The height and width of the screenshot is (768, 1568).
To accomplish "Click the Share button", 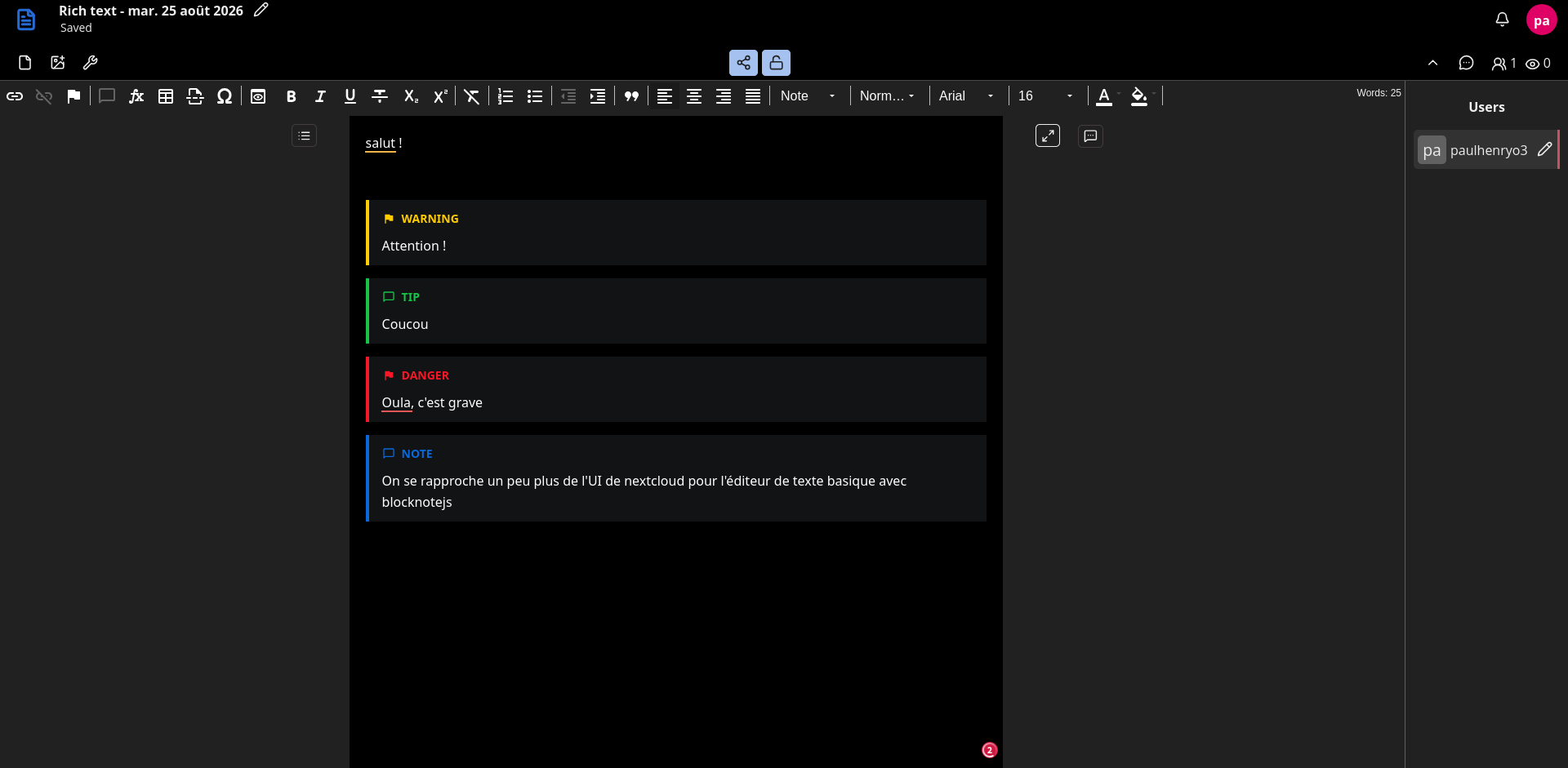I will pos(743,63).
